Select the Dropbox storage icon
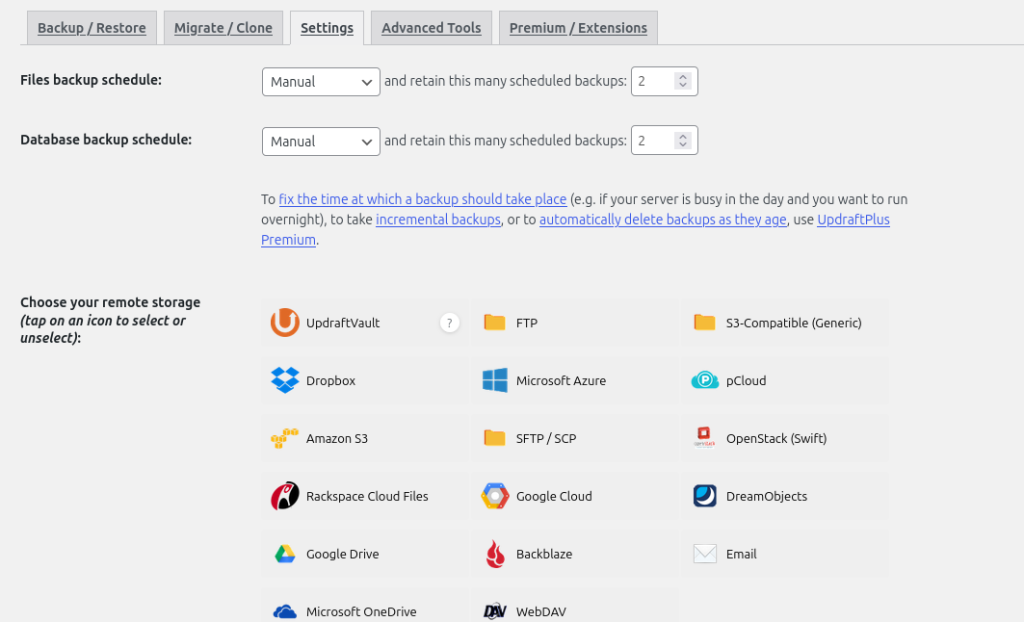This screenshot has width=1024, height=622. pyautogui.click(x=285, y=381)
